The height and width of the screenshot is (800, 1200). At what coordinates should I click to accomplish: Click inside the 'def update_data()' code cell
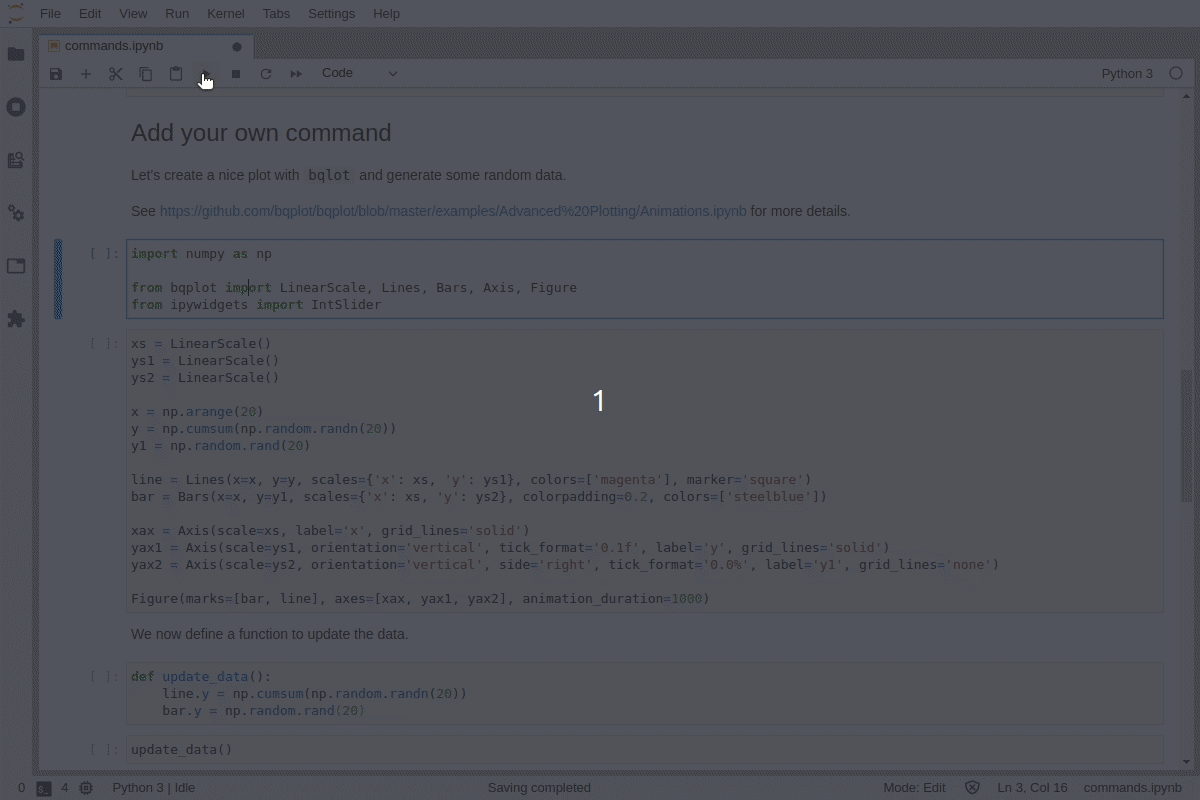coord(645,693)
